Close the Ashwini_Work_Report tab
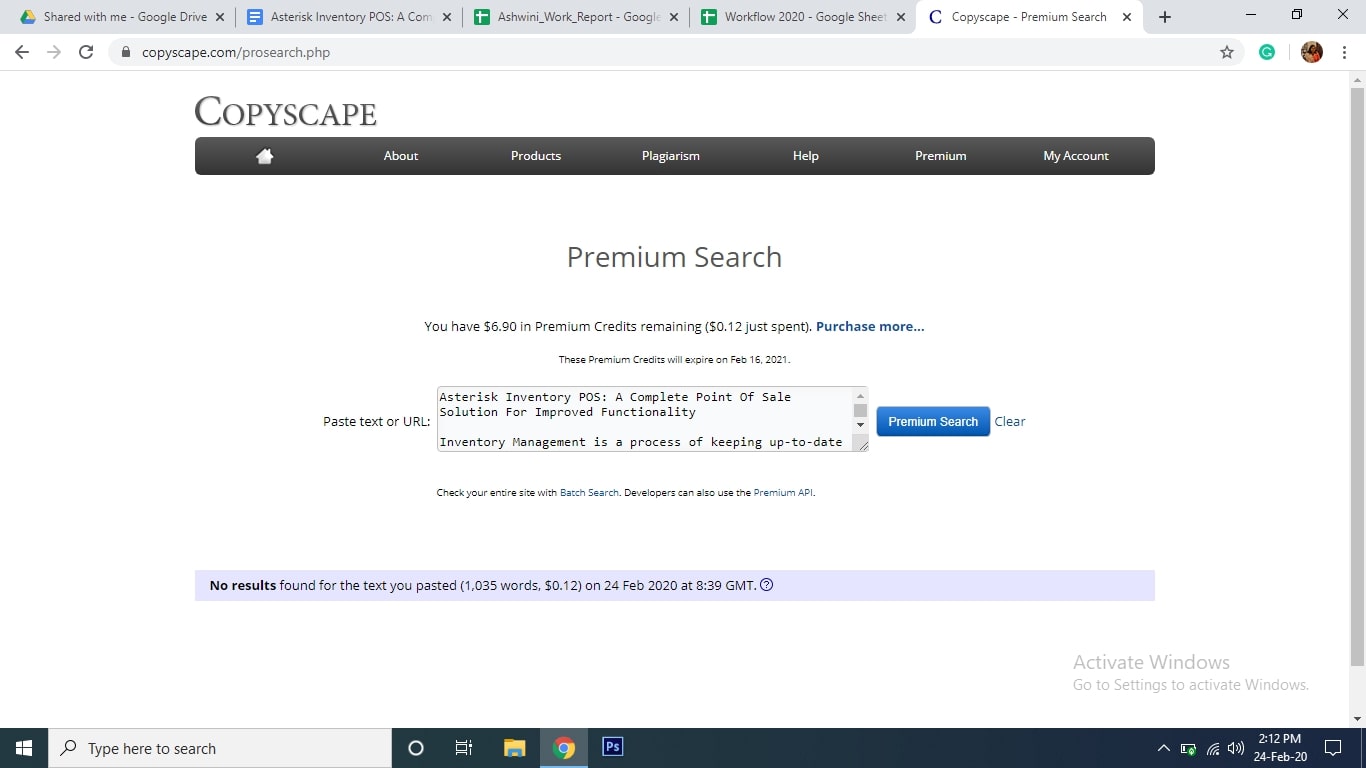The image size is (1366, 768). pos(673,17)
